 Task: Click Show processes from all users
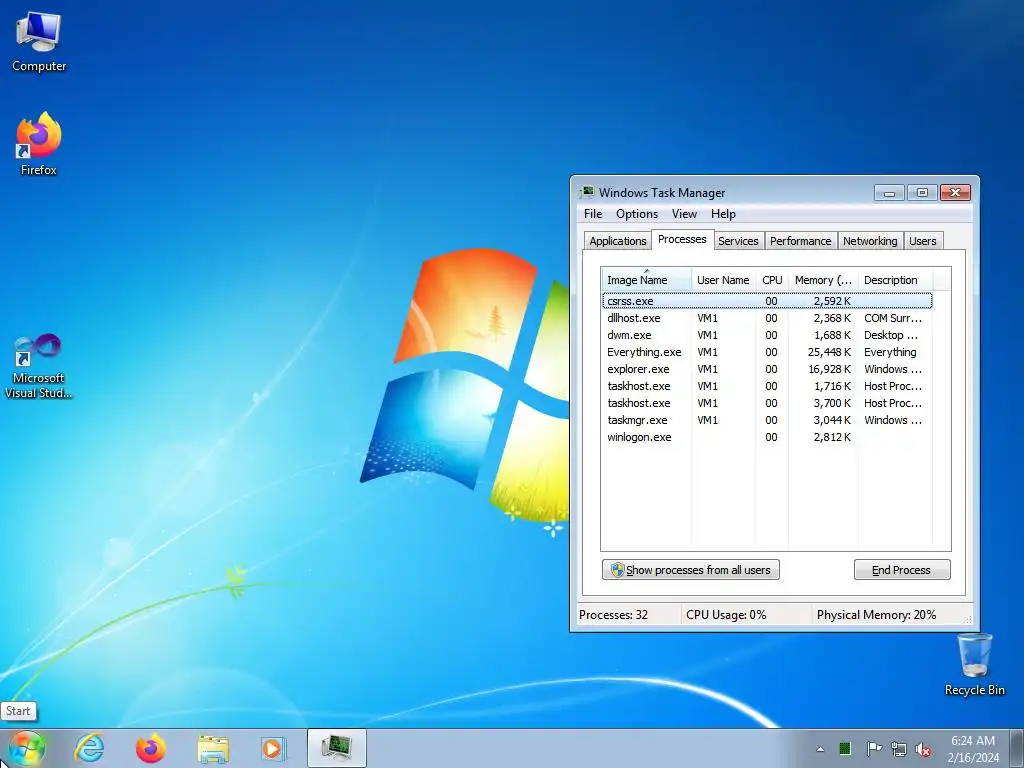[x=690, y=569]
